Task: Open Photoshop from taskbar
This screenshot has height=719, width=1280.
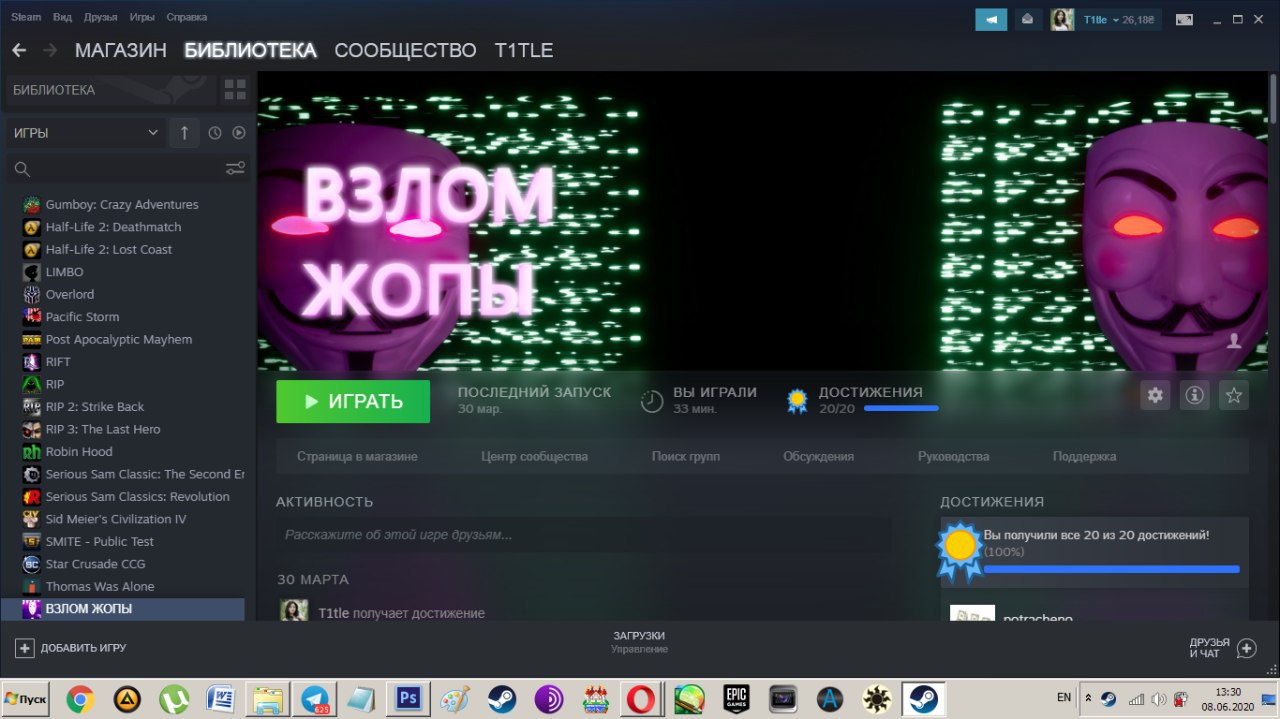Action: coord(408,698)
